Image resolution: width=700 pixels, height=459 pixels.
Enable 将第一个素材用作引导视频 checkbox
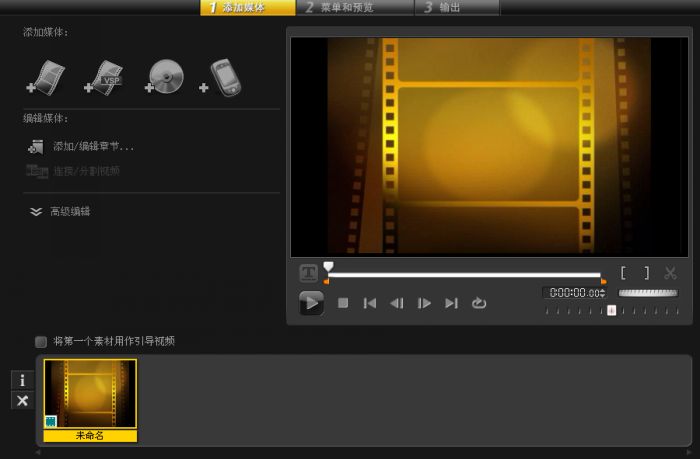click(41, 341)
